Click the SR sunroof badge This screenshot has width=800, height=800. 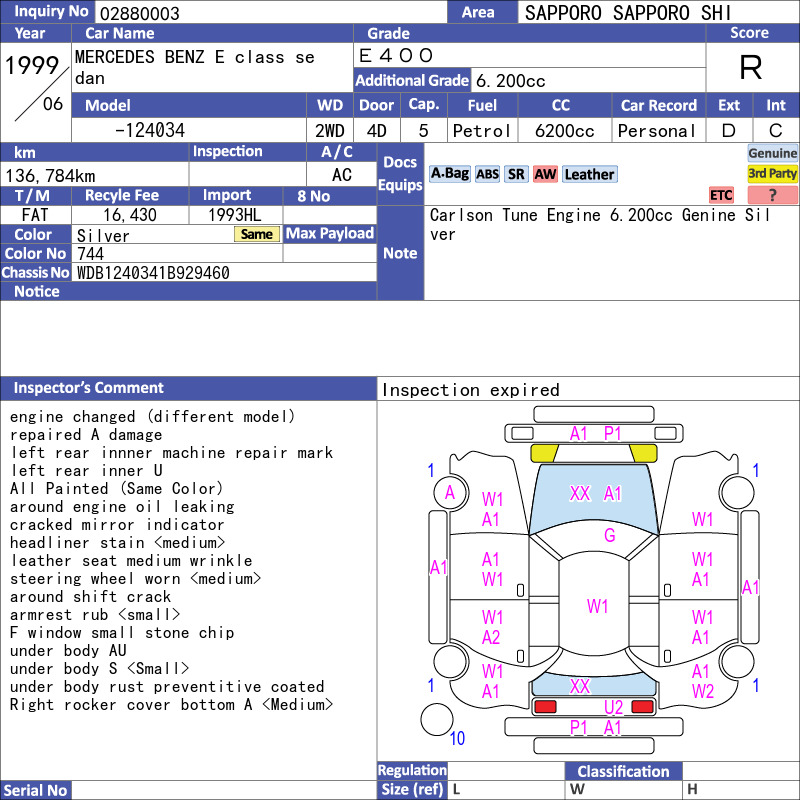click(x=516, y=174)
